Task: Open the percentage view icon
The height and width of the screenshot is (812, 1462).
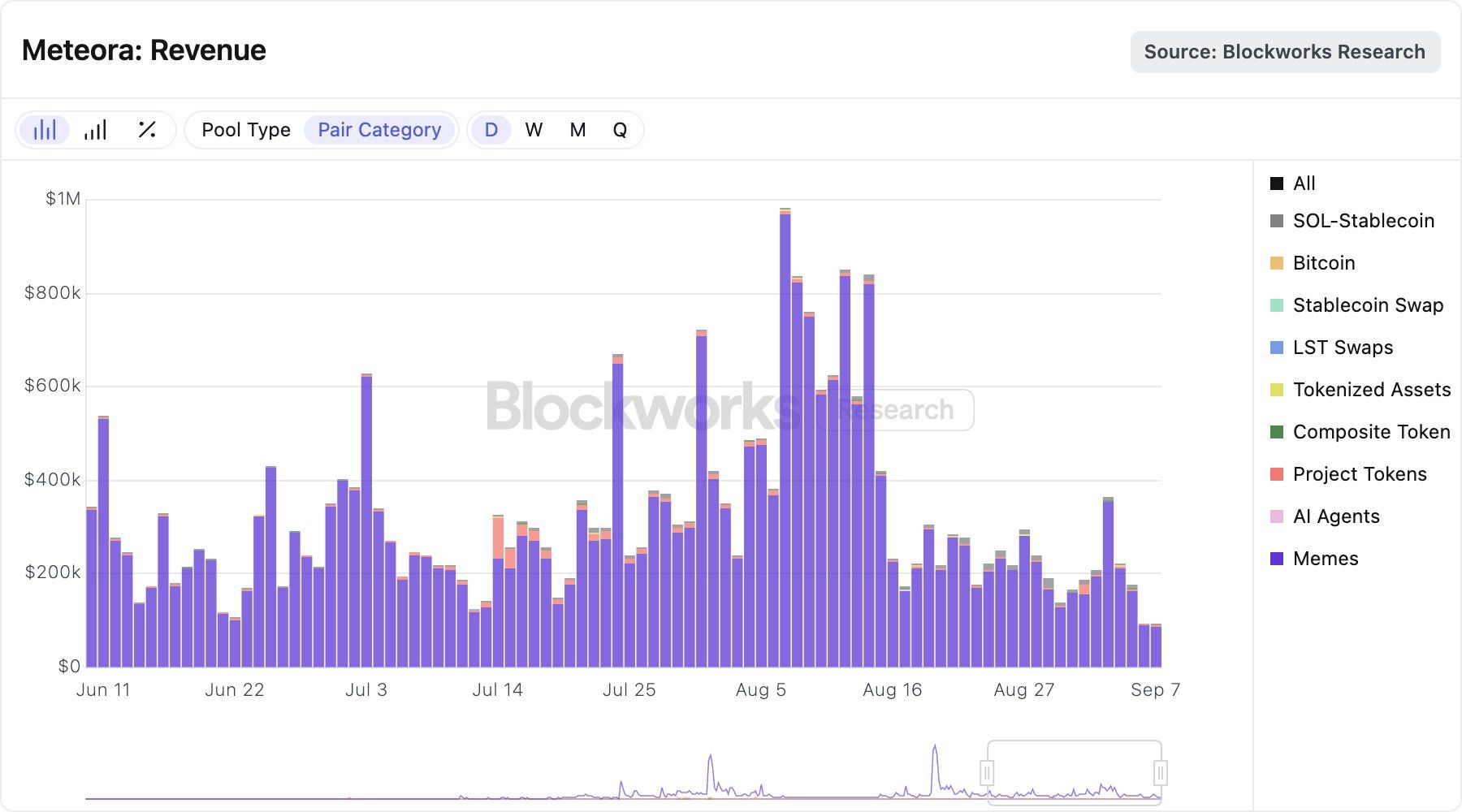Action: pyautogui.click(x=147, y=129)
